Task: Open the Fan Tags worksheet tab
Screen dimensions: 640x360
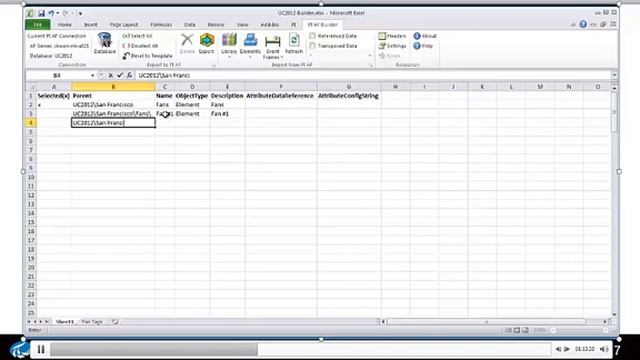Action: coord(92,322)
